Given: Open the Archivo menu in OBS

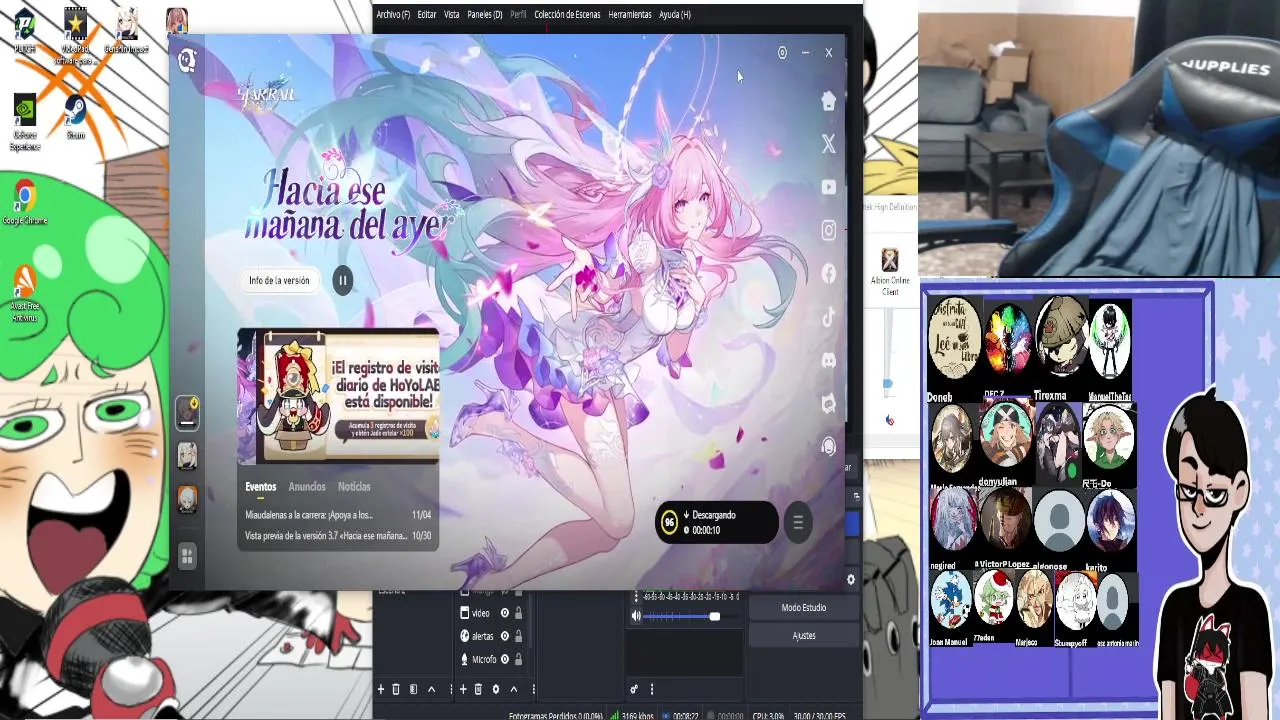Looking at the screenshot, I should tap(393, 14).
